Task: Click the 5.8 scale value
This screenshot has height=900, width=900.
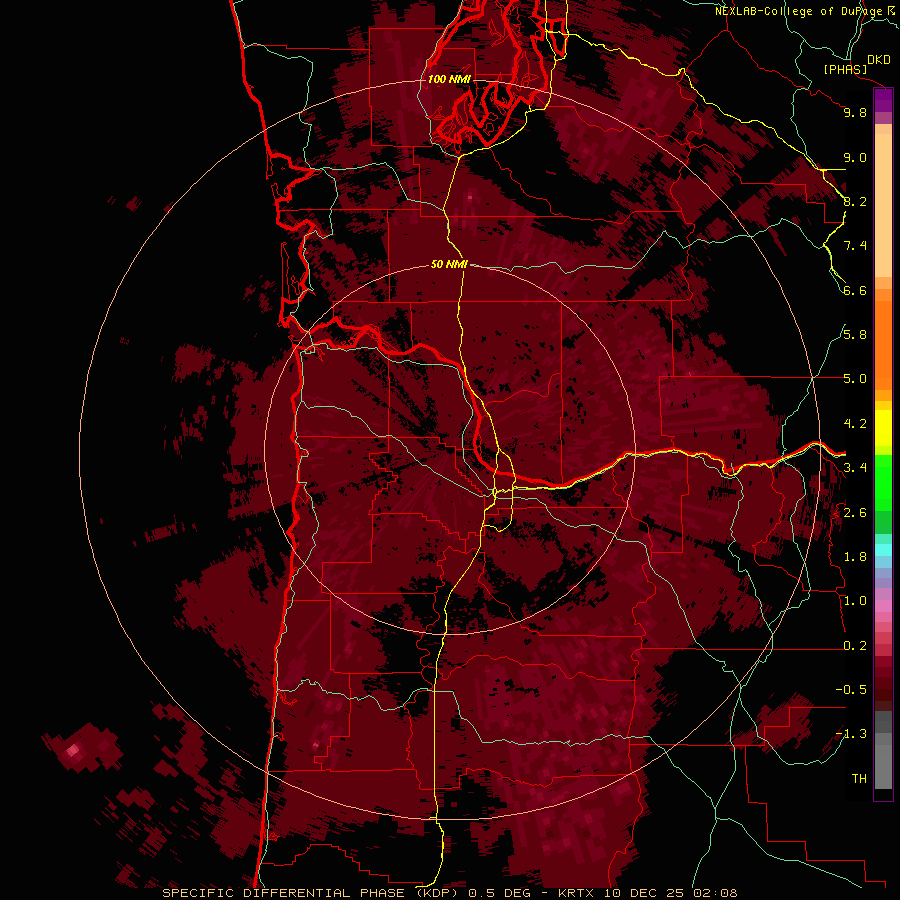Action: [x=855, y=335]
